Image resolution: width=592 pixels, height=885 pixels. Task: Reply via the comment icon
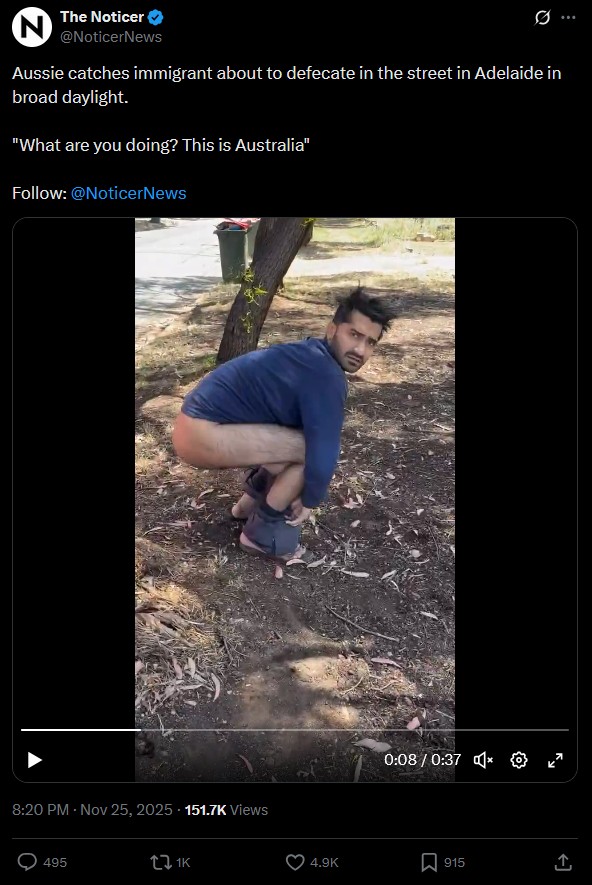pyautogui.click(x=27, y=862)
